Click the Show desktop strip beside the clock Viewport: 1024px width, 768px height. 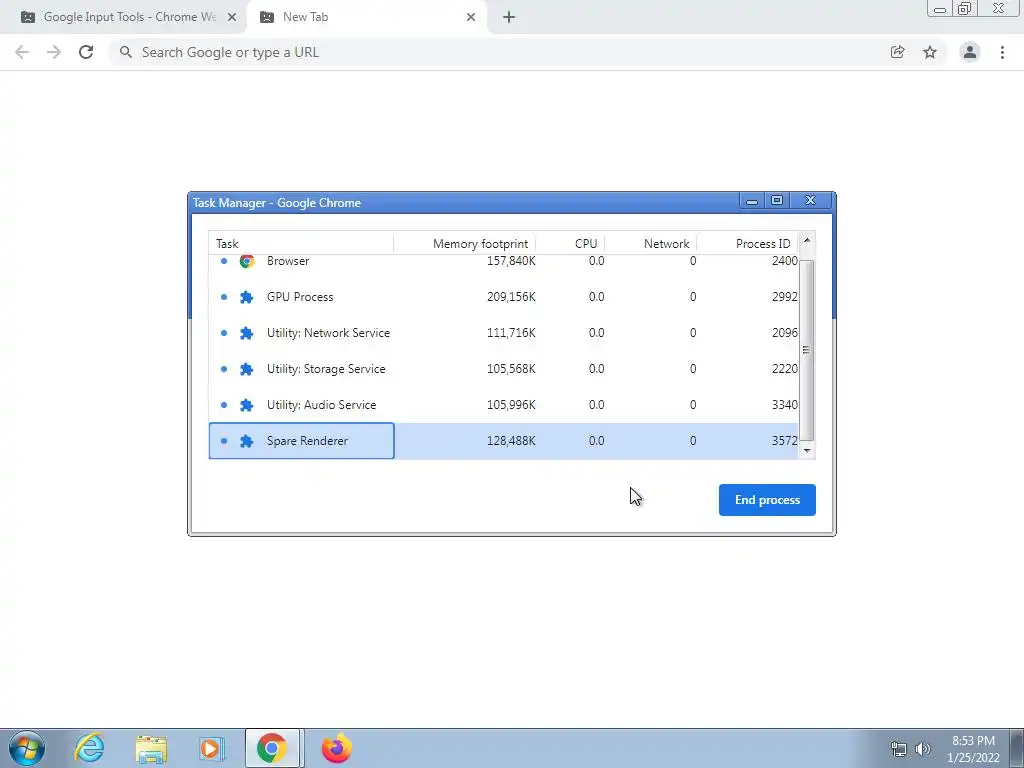[x=1017, y=748]
